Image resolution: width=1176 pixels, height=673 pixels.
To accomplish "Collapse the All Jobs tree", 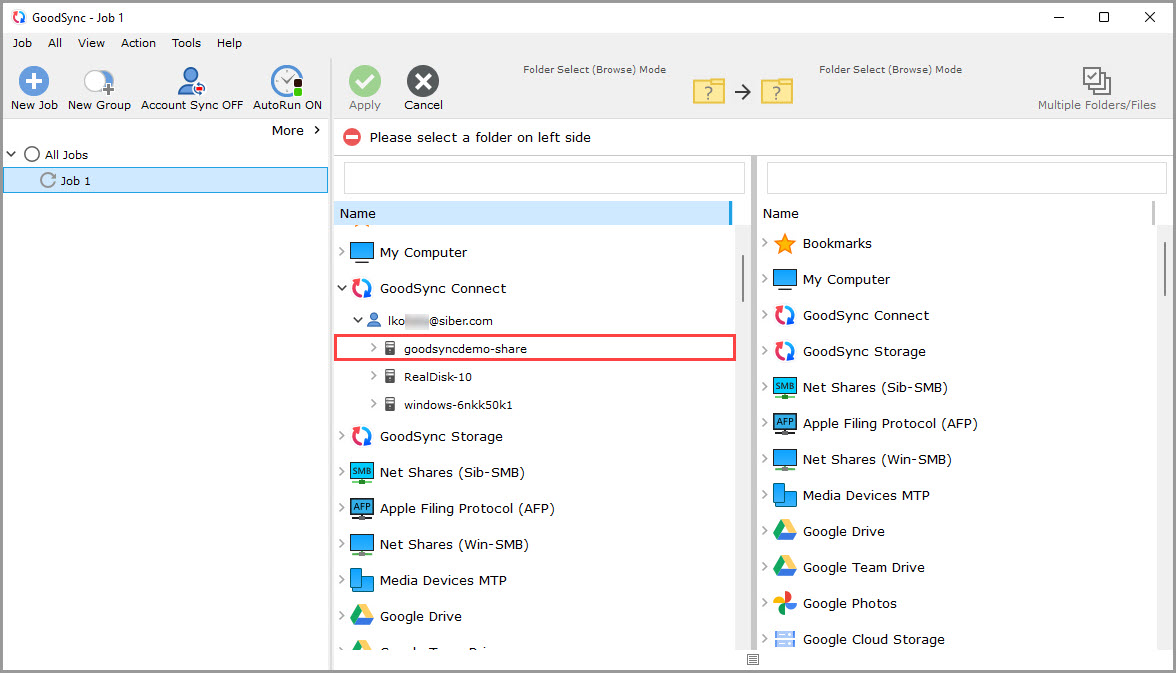I will [11, 154].
